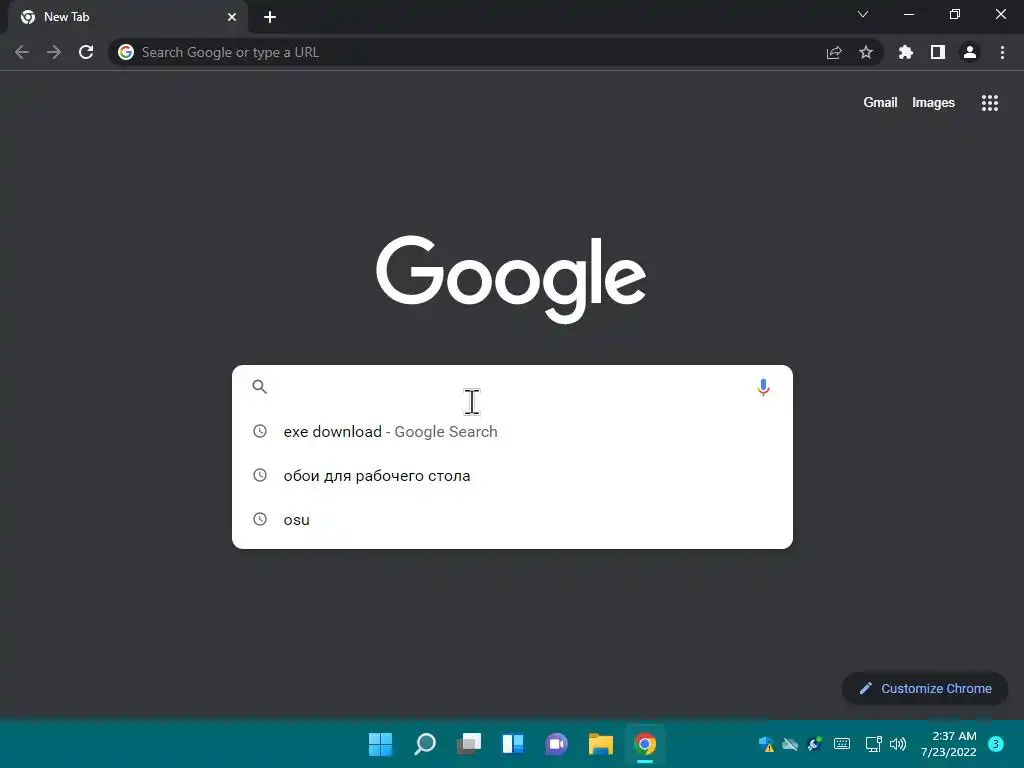Open the notification center badge
This screenshot has height=768, width=1024.
click(996, 744)
